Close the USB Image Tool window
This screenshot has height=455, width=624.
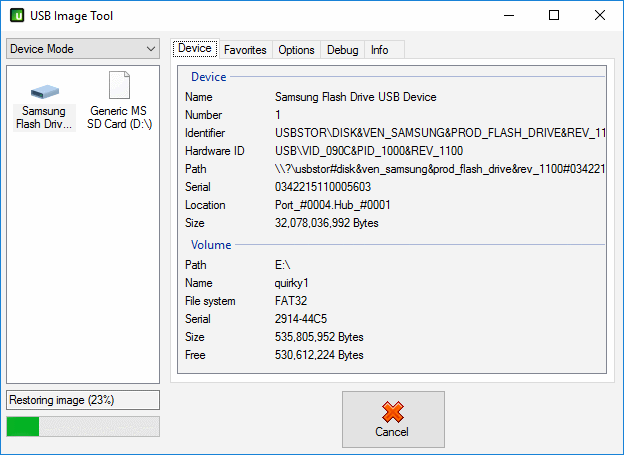click(x=600, y=16)
